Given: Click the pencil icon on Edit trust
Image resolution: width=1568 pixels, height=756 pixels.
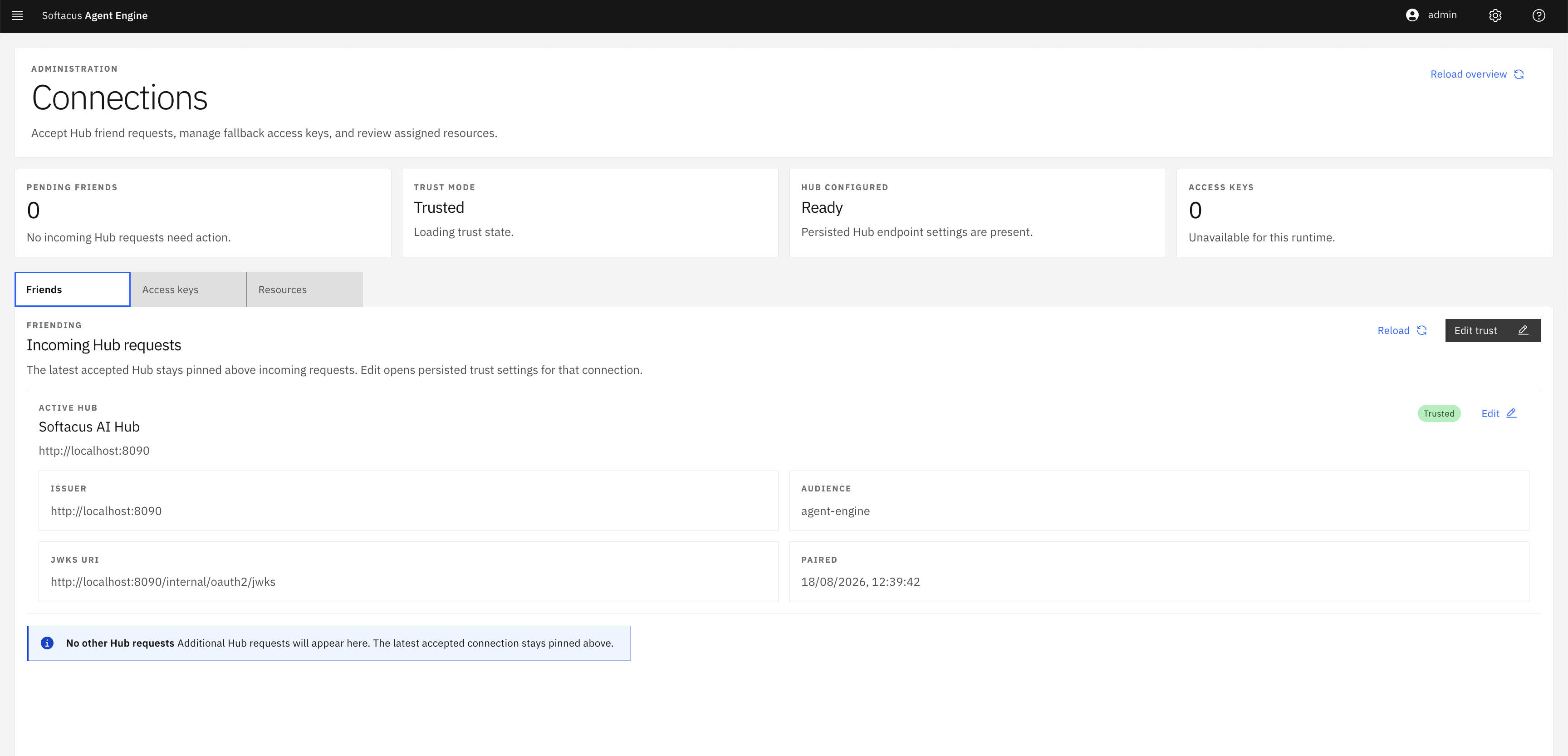Looking at the screenshot, I should point(1523,330).
